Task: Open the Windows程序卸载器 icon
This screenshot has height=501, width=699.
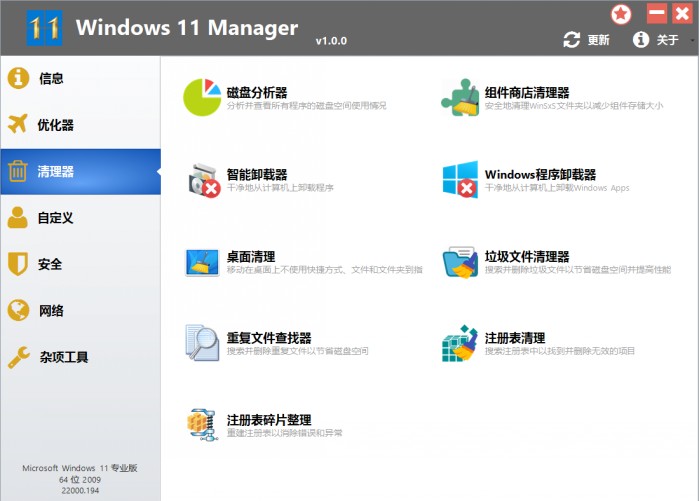Action: coord(460,180)
